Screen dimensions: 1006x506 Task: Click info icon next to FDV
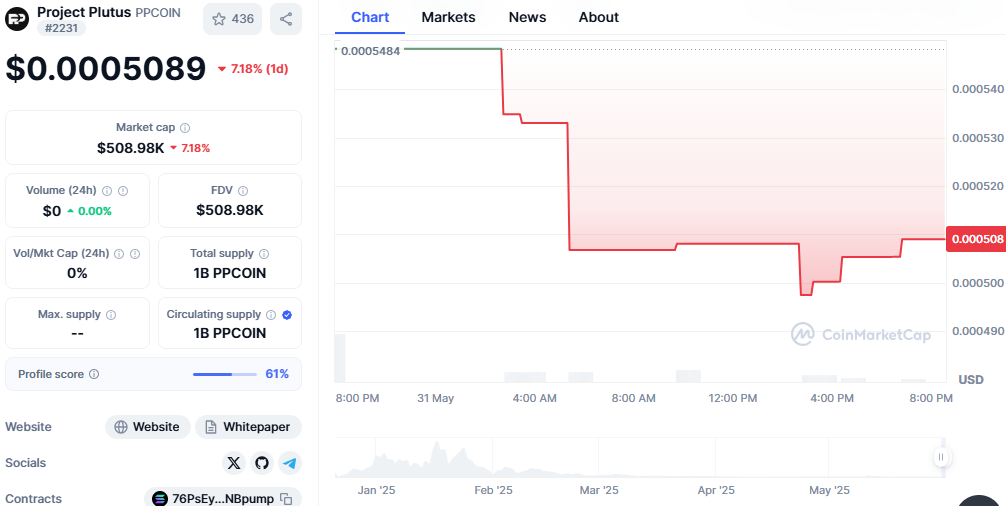coord(243,190)
